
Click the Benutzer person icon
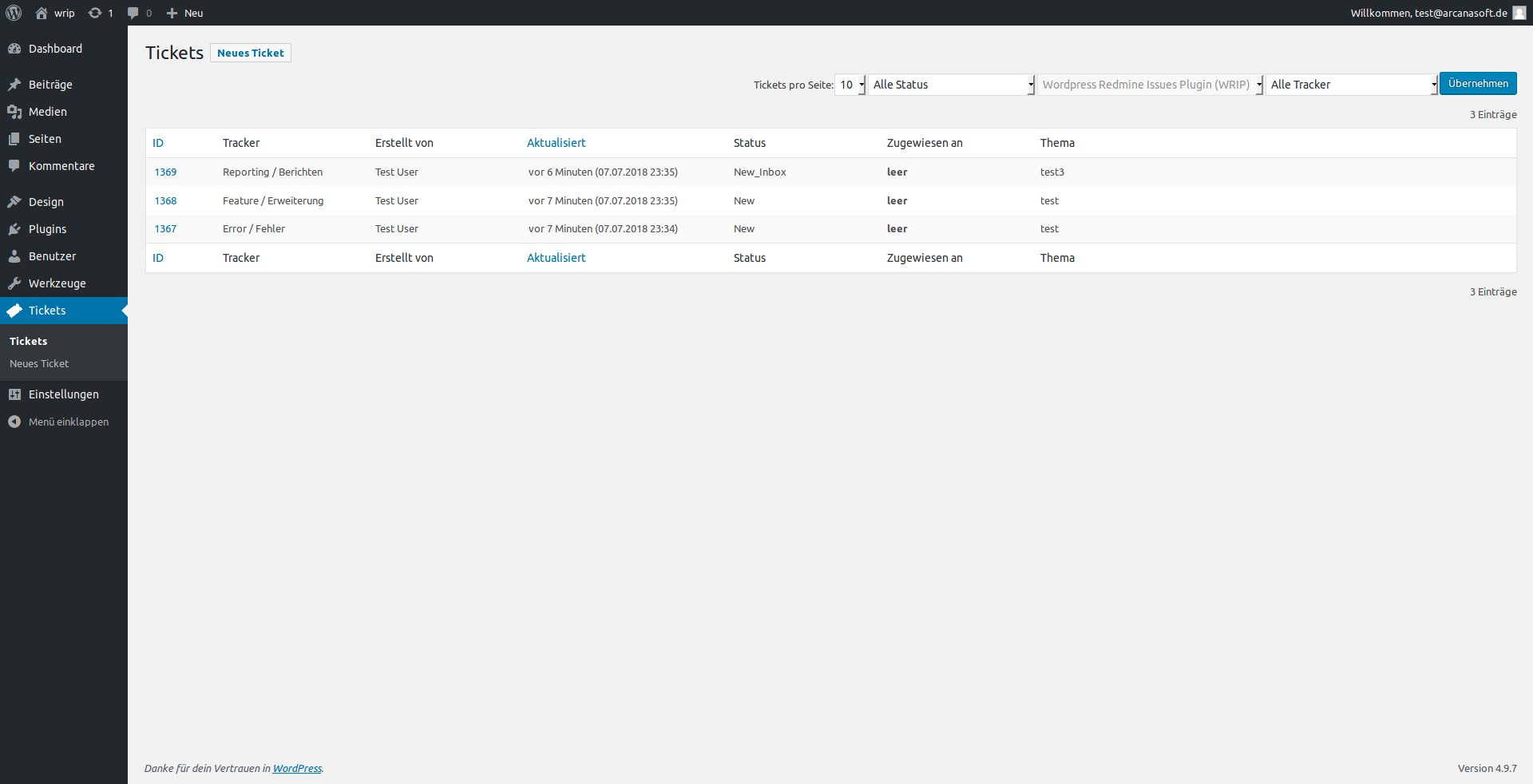[14, 256]
